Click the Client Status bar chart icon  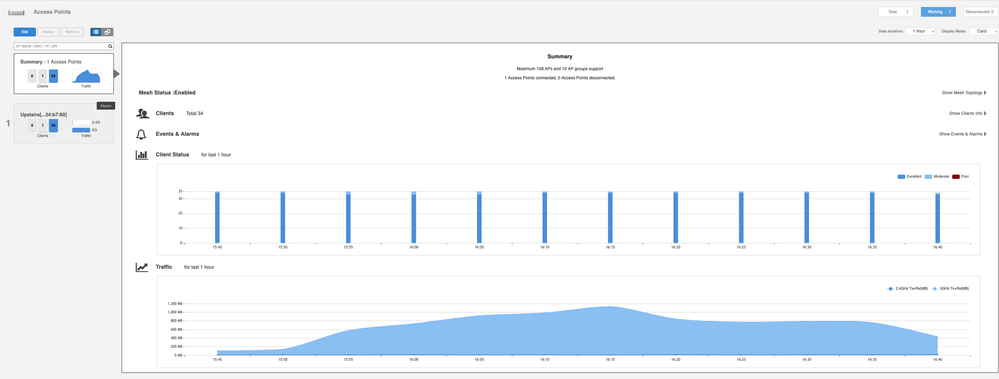[142, 155]
